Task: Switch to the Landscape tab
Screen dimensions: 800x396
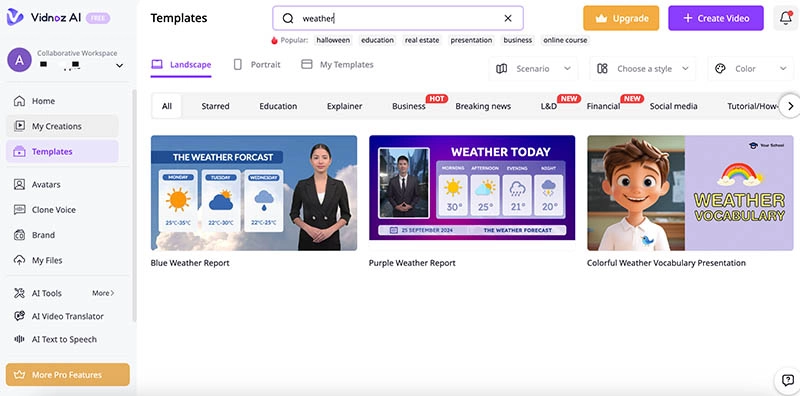Action: click(x=181, y=65)
